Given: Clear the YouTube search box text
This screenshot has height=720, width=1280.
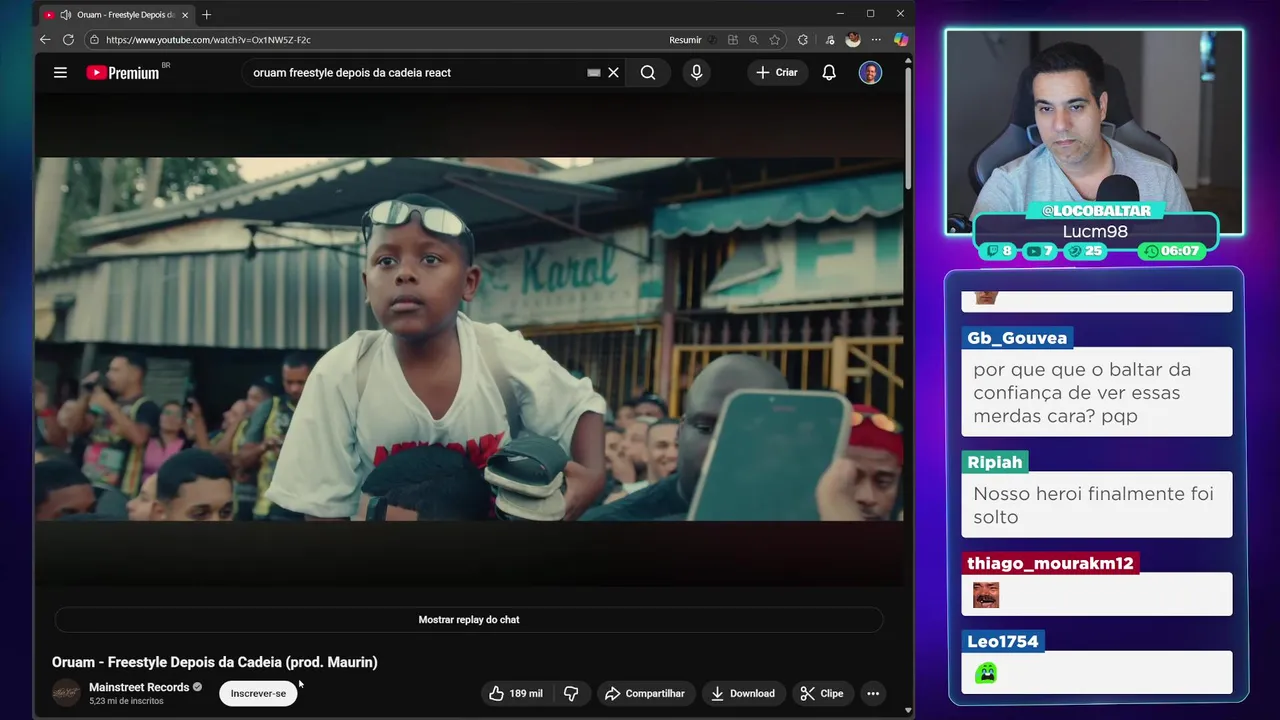Looking at the screenshot, I should tap(614, 72).
